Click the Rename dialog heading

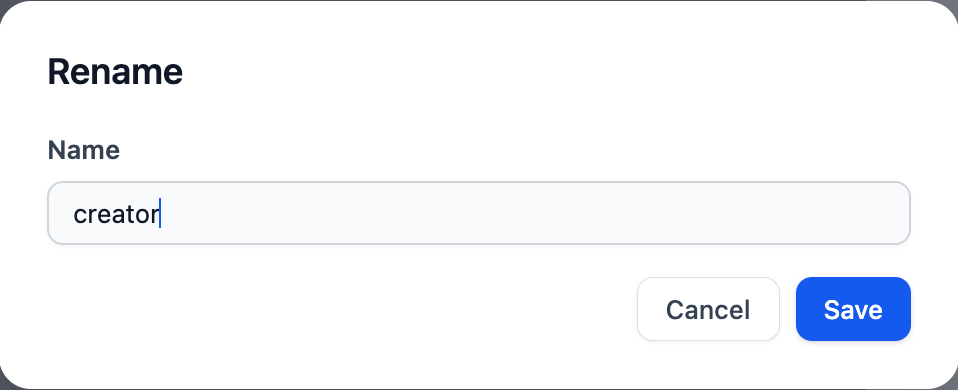pos(115,72)
